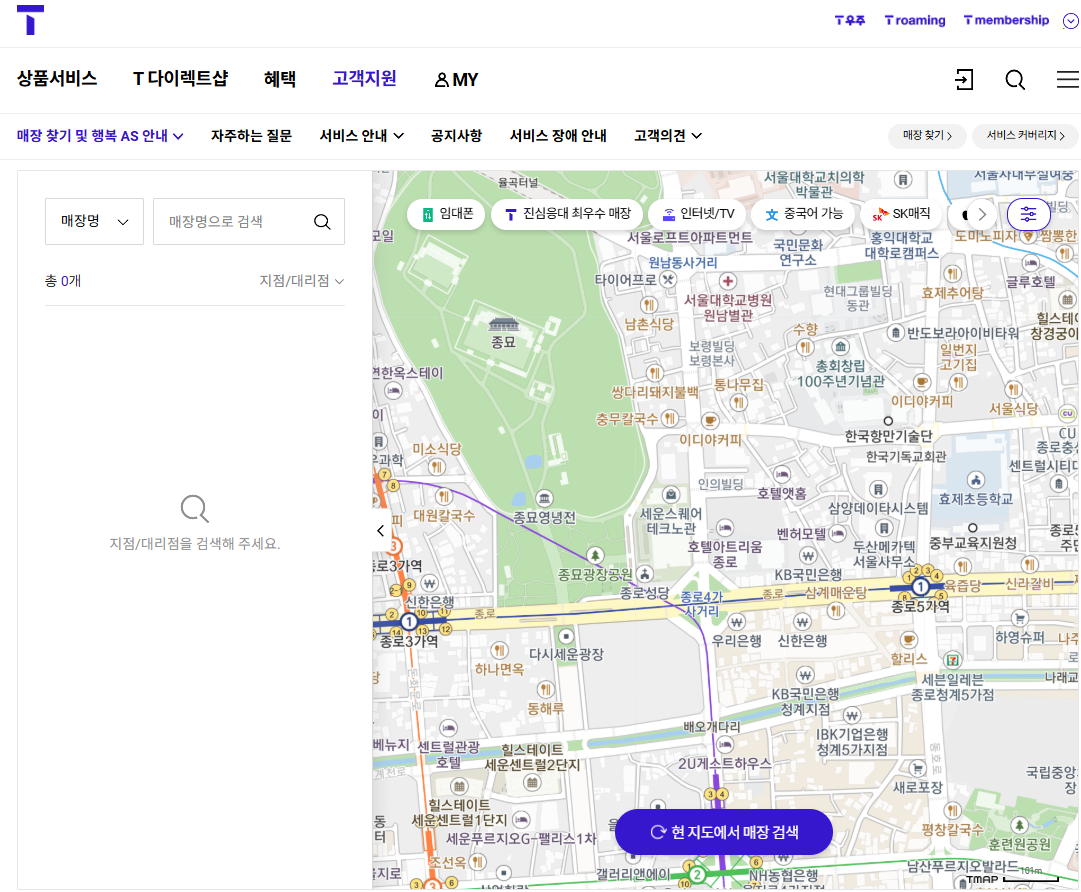Viewport: 1081px width, 892px height.
Task: Expand the top utility chevron circle
Action: 1071,21
